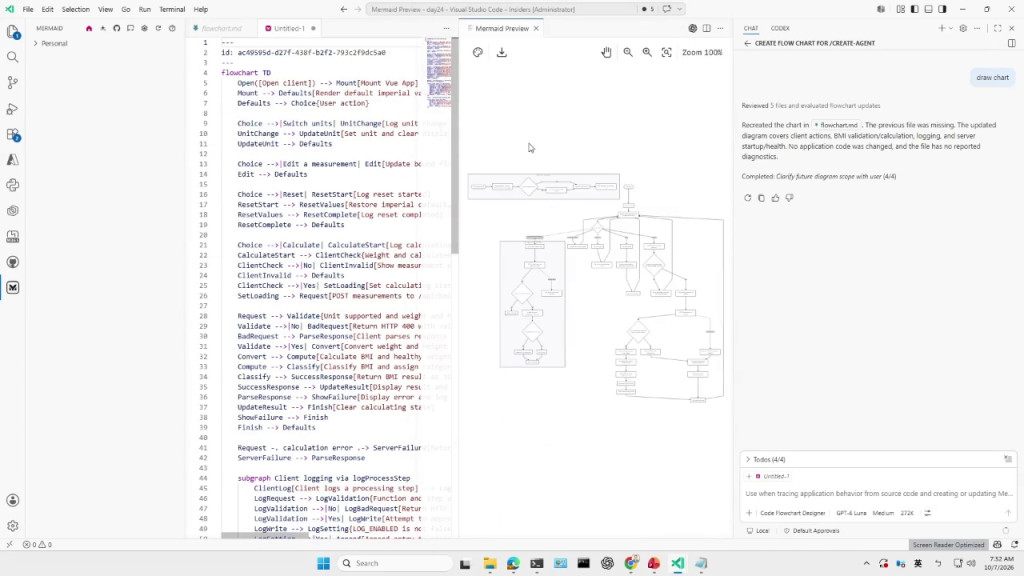The height and width of the screenshot is (576, 1024).
Task: Maximize the chat panel
Action: [997, 29]
